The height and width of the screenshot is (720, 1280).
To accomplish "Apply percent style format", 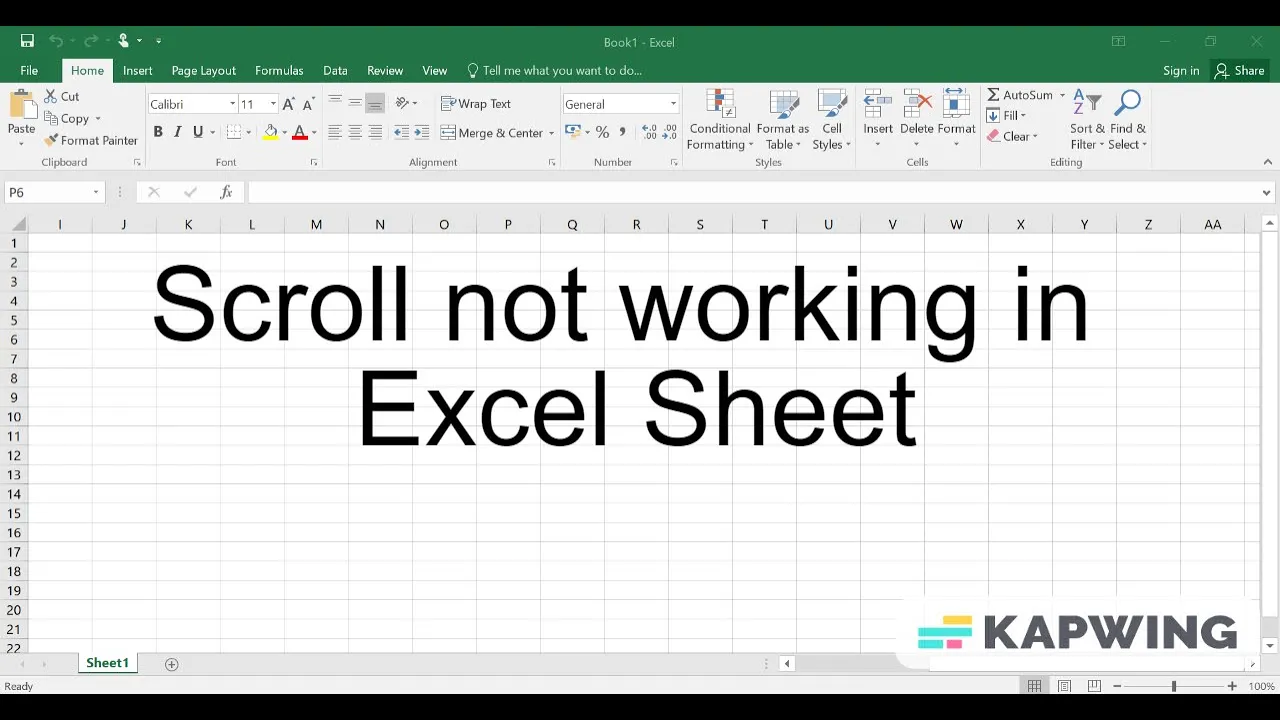I will pos(602,132).
